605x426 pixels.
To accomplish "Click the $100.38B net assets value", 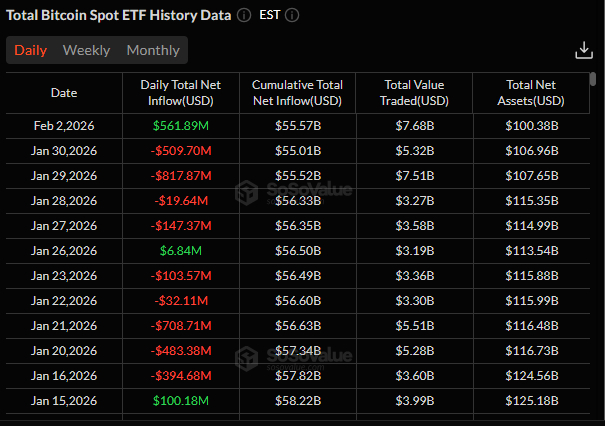I will tap(531, 125).
